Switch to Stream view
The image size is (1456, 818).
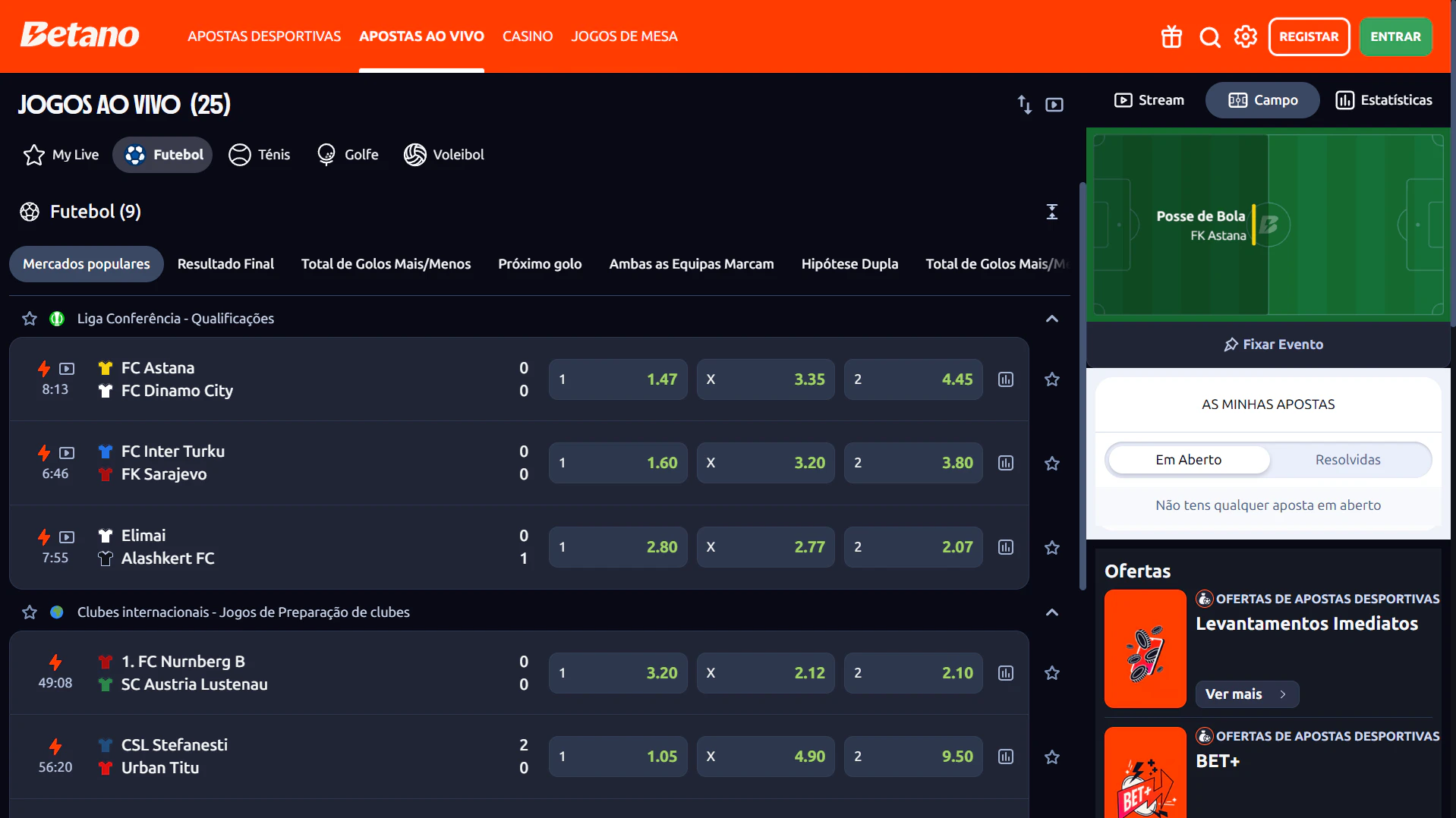(x=1149, y=100)
